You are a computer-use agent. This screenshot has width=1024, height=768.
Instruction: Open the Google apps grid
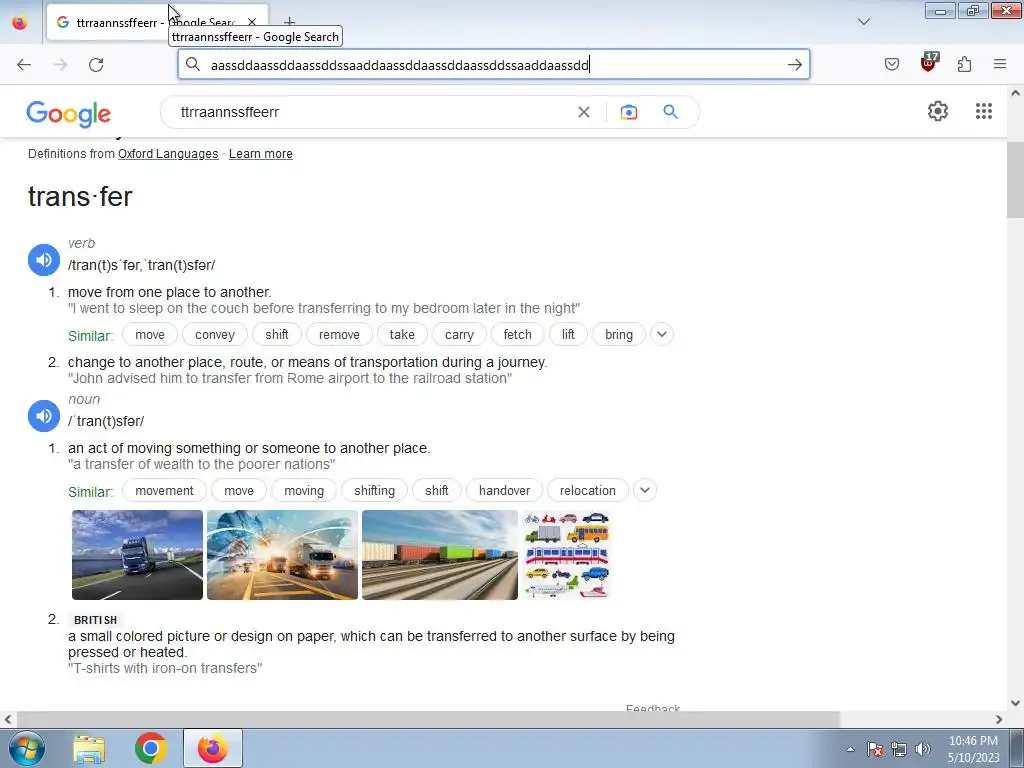[x=984, y=111]
